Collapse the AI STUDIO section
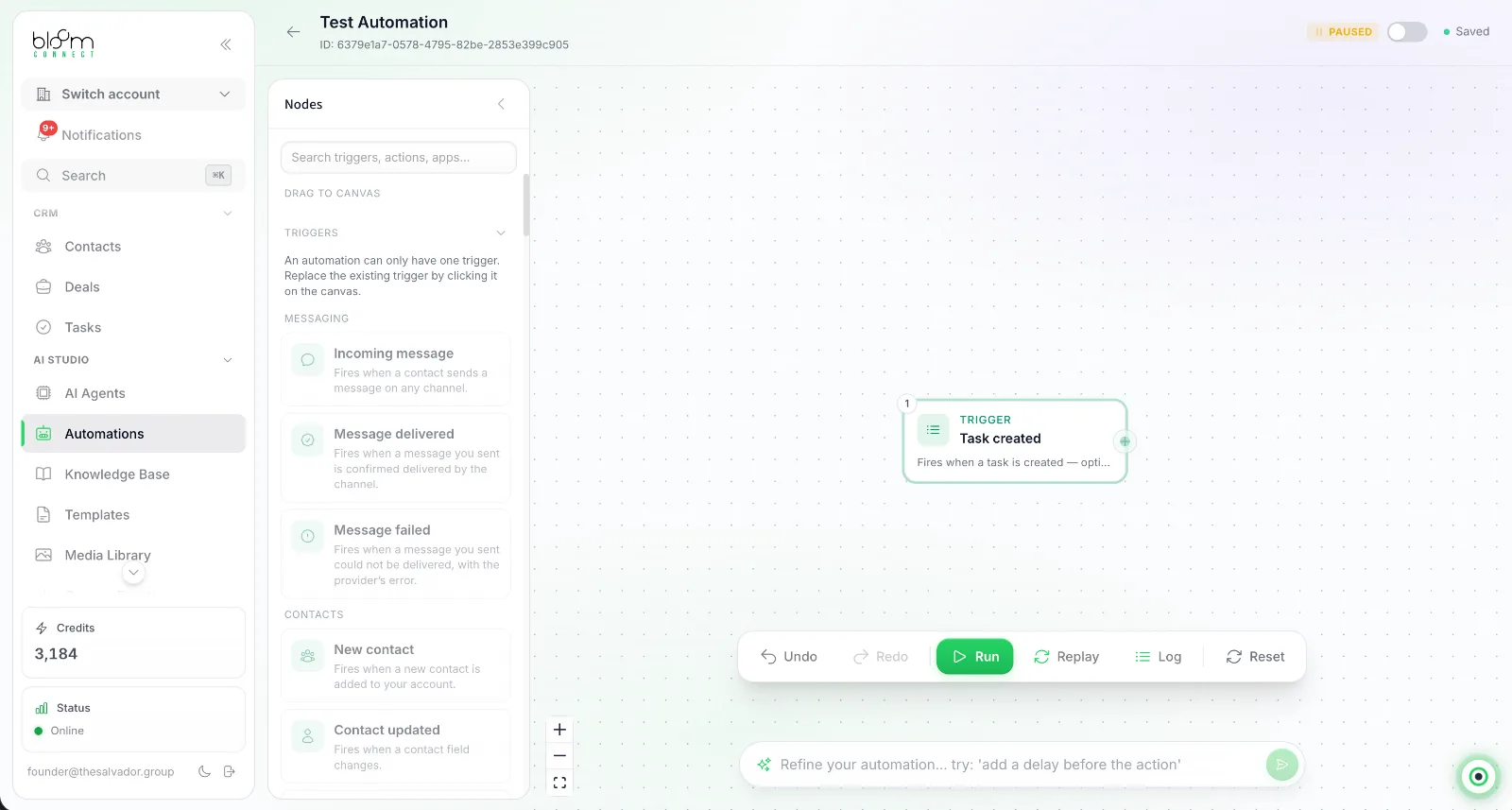Viewport: 1512px width, 810px height. coord(228,360)
